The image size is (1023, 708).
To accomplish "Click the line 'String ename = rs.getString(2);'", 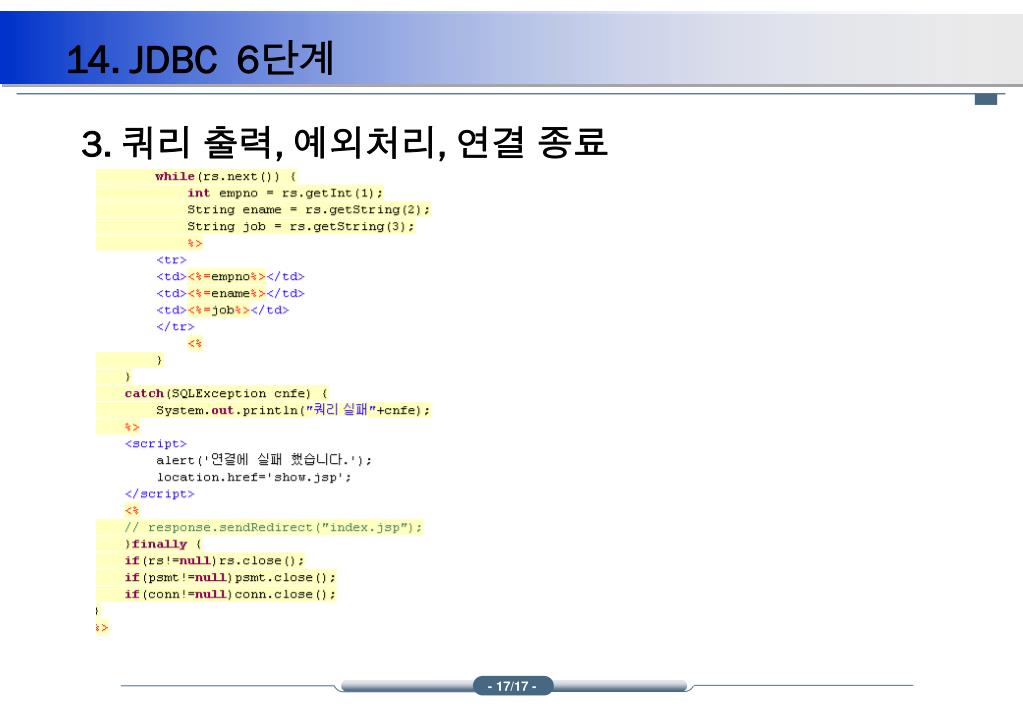I will [x=309, y=209].
